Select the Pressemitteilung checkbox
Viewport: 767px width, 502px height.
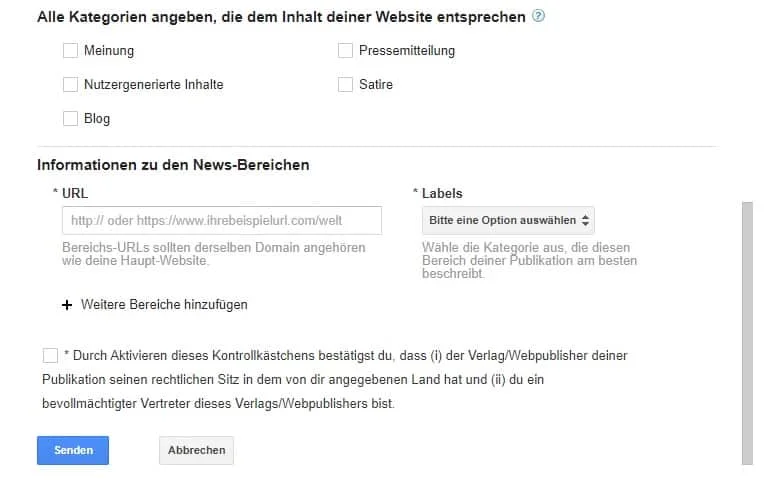(x=345, y=50)
